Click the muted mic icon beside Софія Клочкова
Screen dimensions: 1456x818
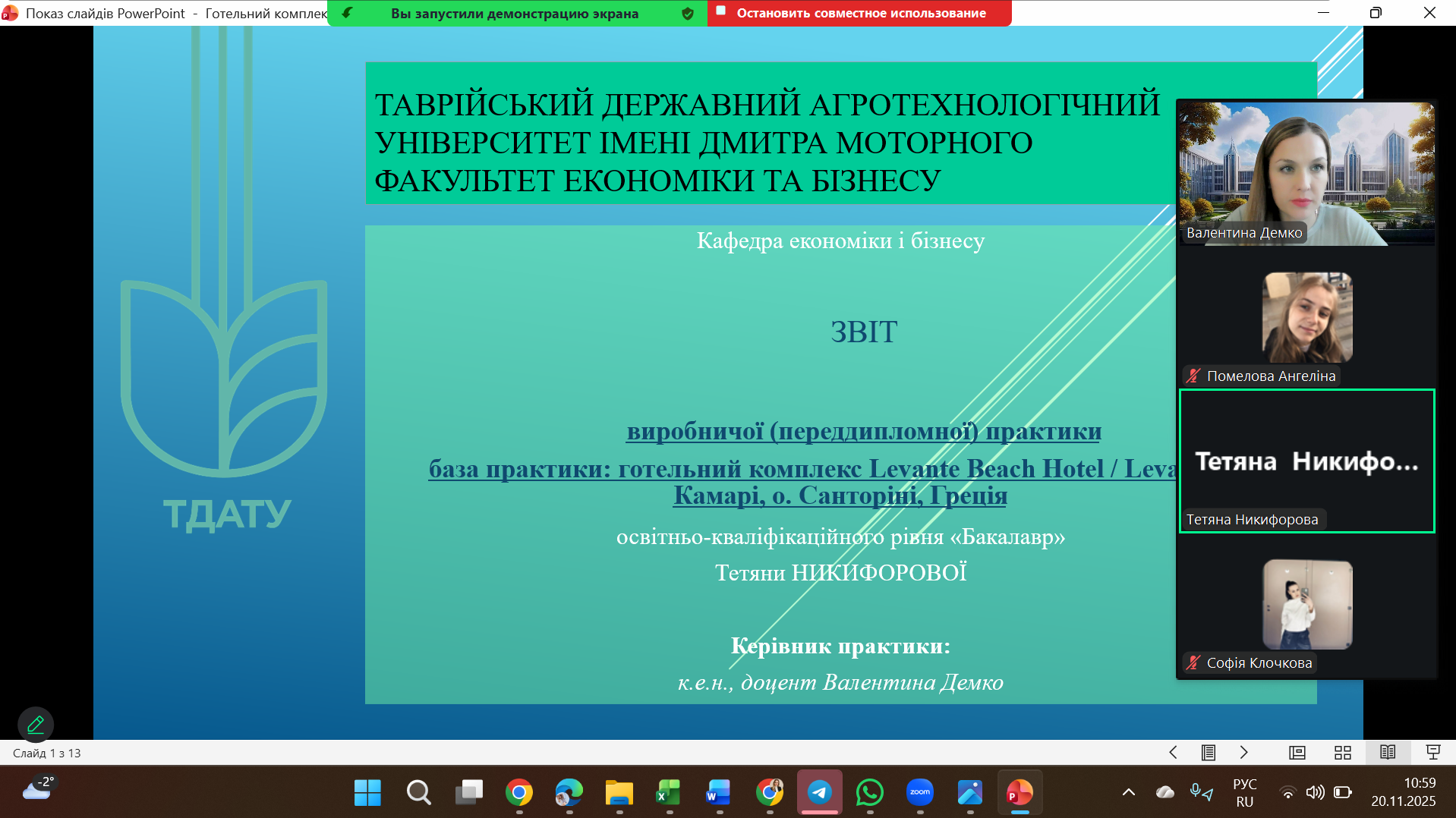[1193, 662]
